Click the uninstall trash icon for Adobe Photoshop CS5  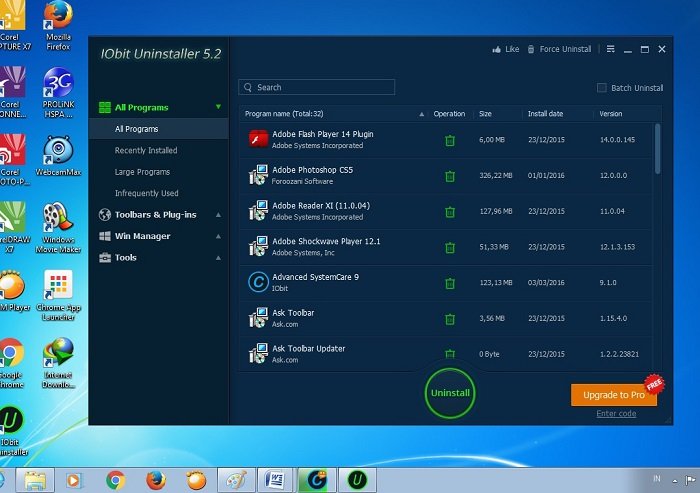pyautogui.click(x=450, y=176)
